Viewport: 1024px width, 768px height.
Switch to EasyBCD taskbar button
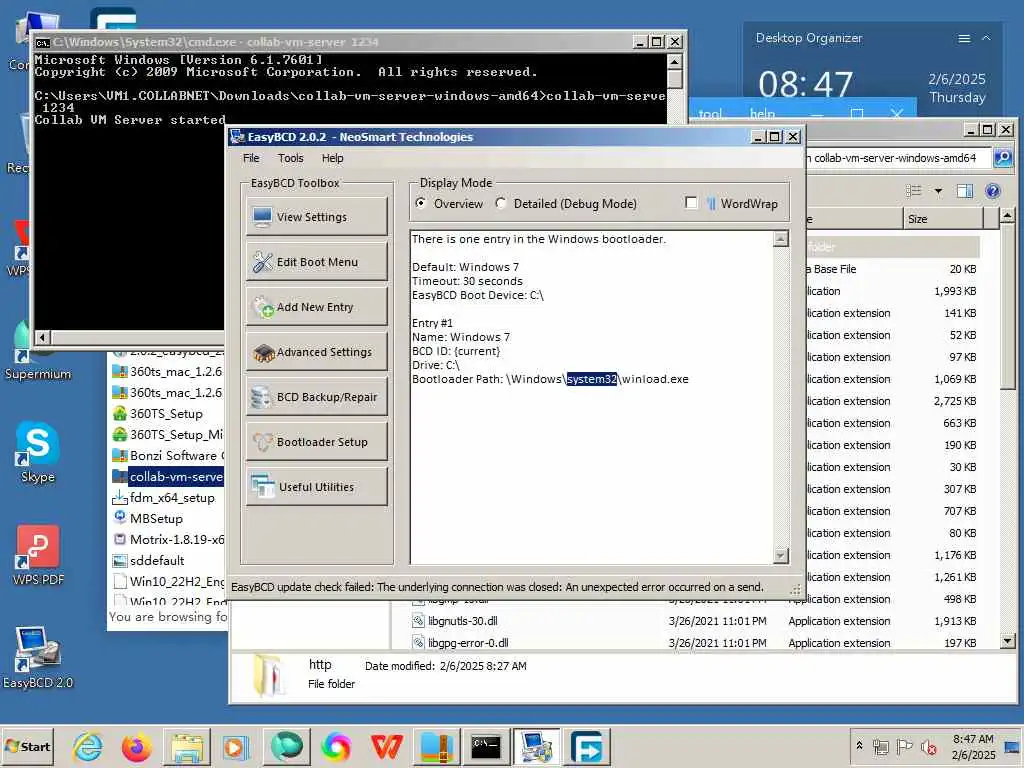point(536,746)
